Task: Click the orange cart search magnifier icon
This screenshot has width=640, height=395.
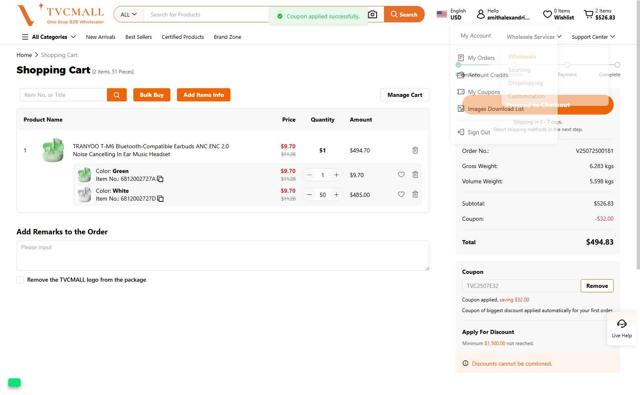Action: (x=117, y=95)
